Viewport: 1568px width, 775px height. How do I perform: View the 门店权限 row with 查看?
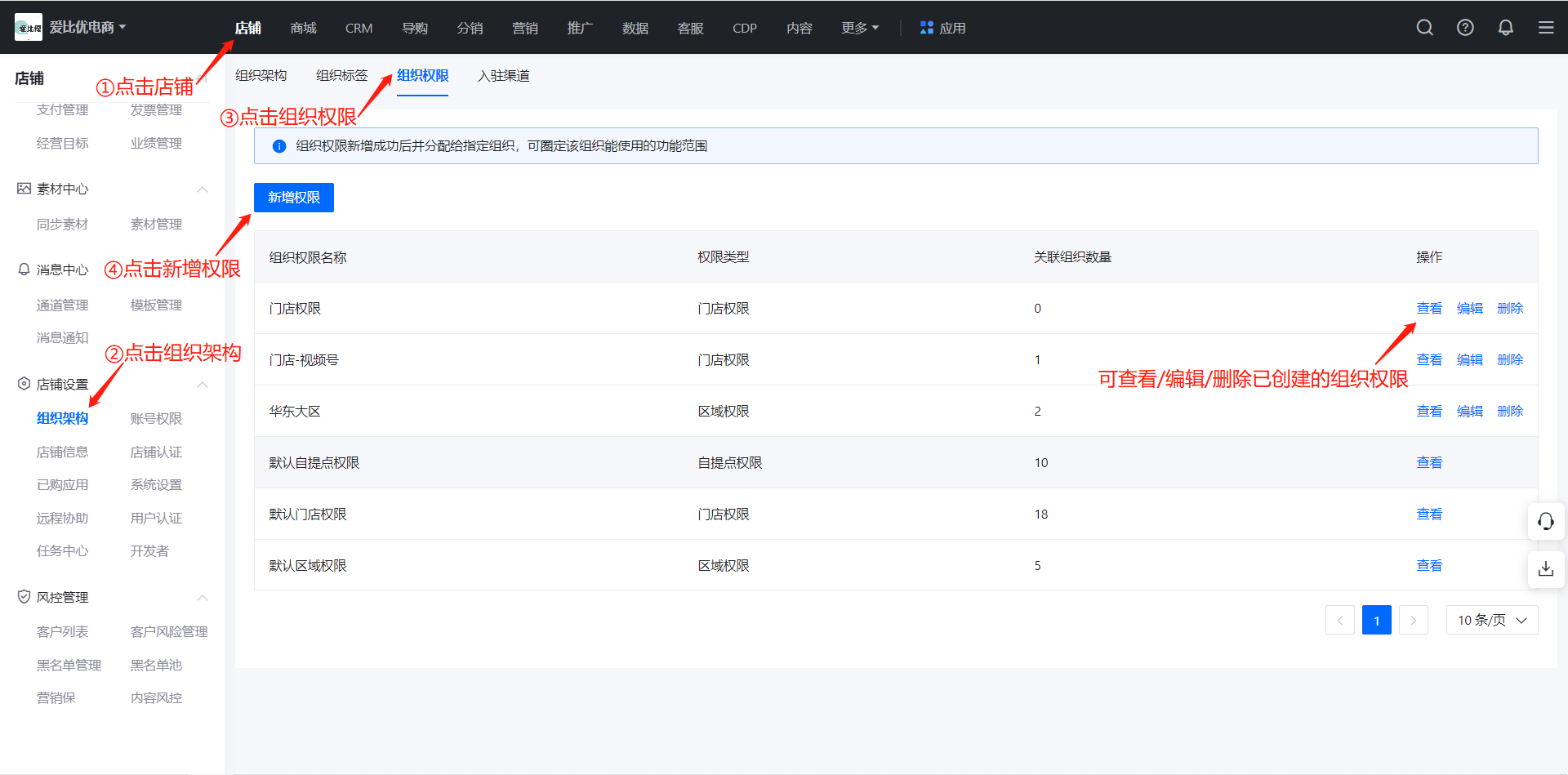click(1429, 308)
